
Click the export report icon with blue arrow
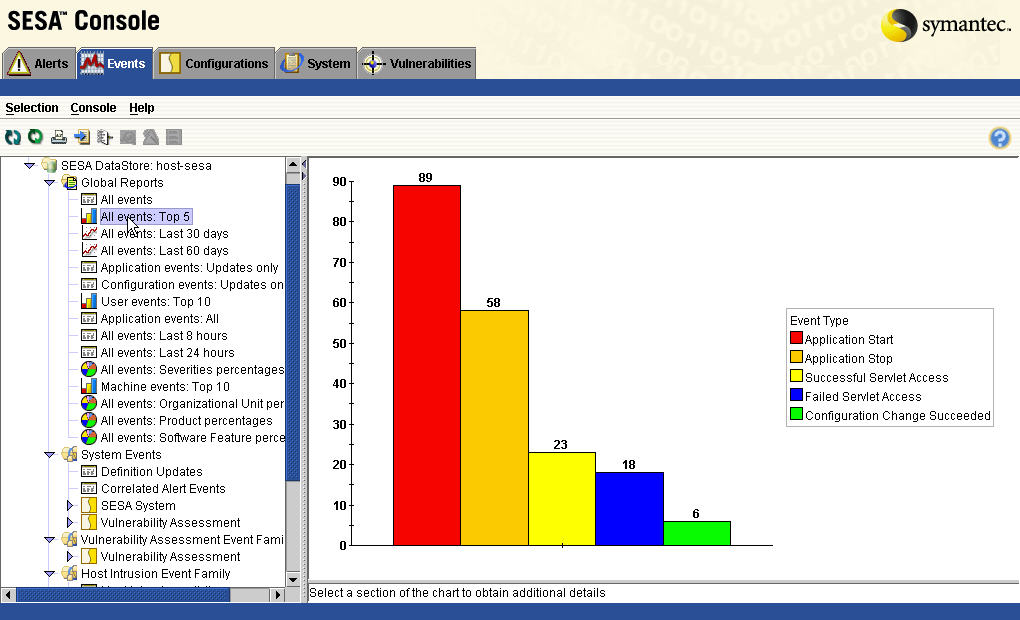point(82,137)
